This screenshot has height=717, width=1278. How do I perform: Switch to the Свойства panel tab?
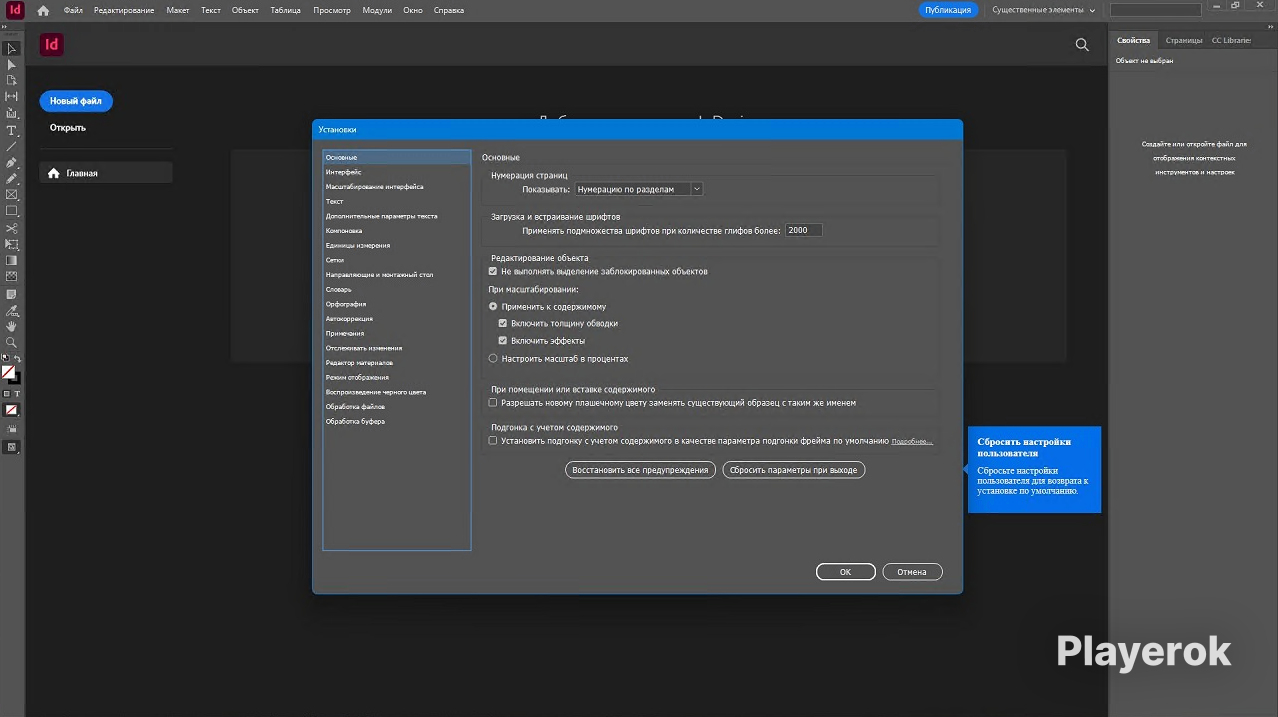click(1133, 40)
